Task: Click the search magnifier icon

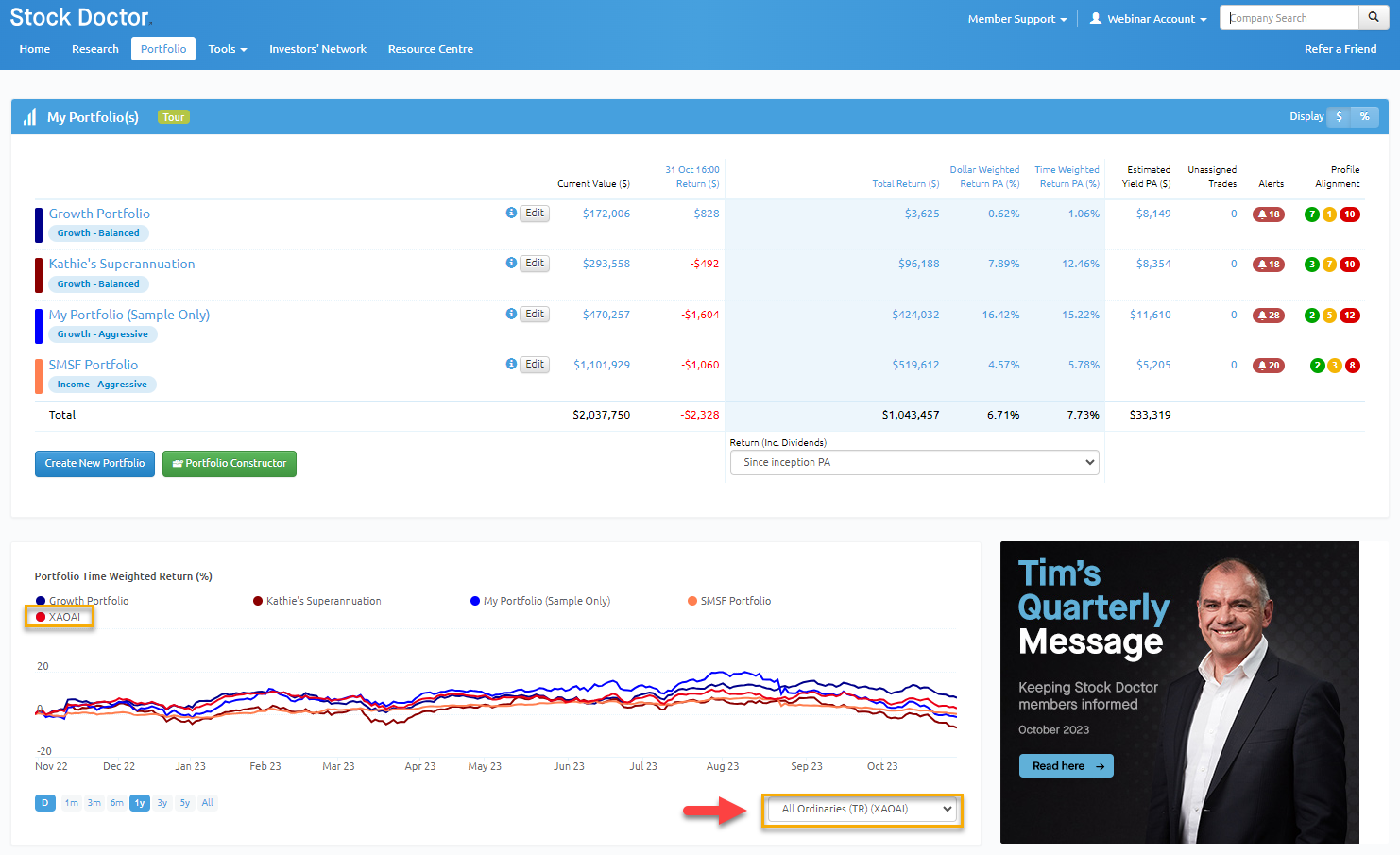Action: (x=1374, y=17)
